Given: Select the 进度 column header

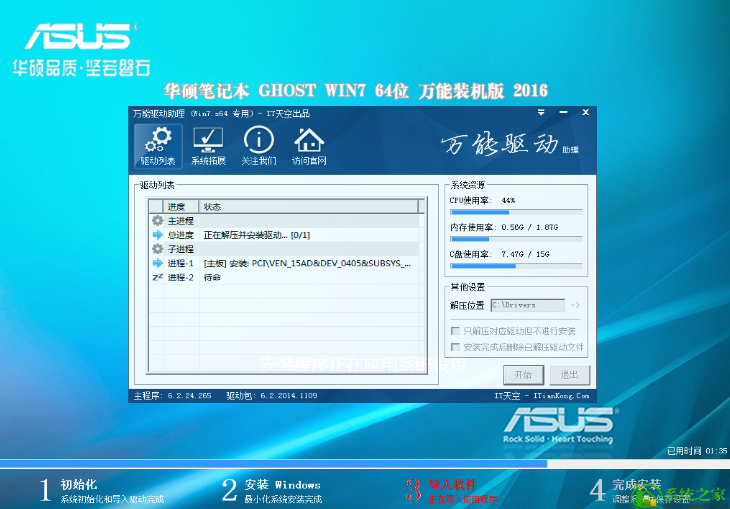Looking at the screenshot, I should click(x=181, y=207).
